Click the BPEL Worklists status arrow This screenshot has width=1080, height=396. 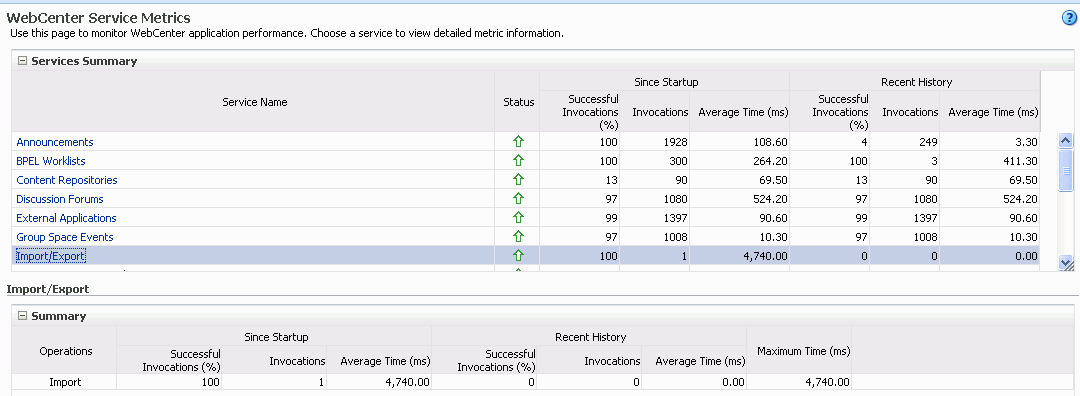tap(518, 160)
